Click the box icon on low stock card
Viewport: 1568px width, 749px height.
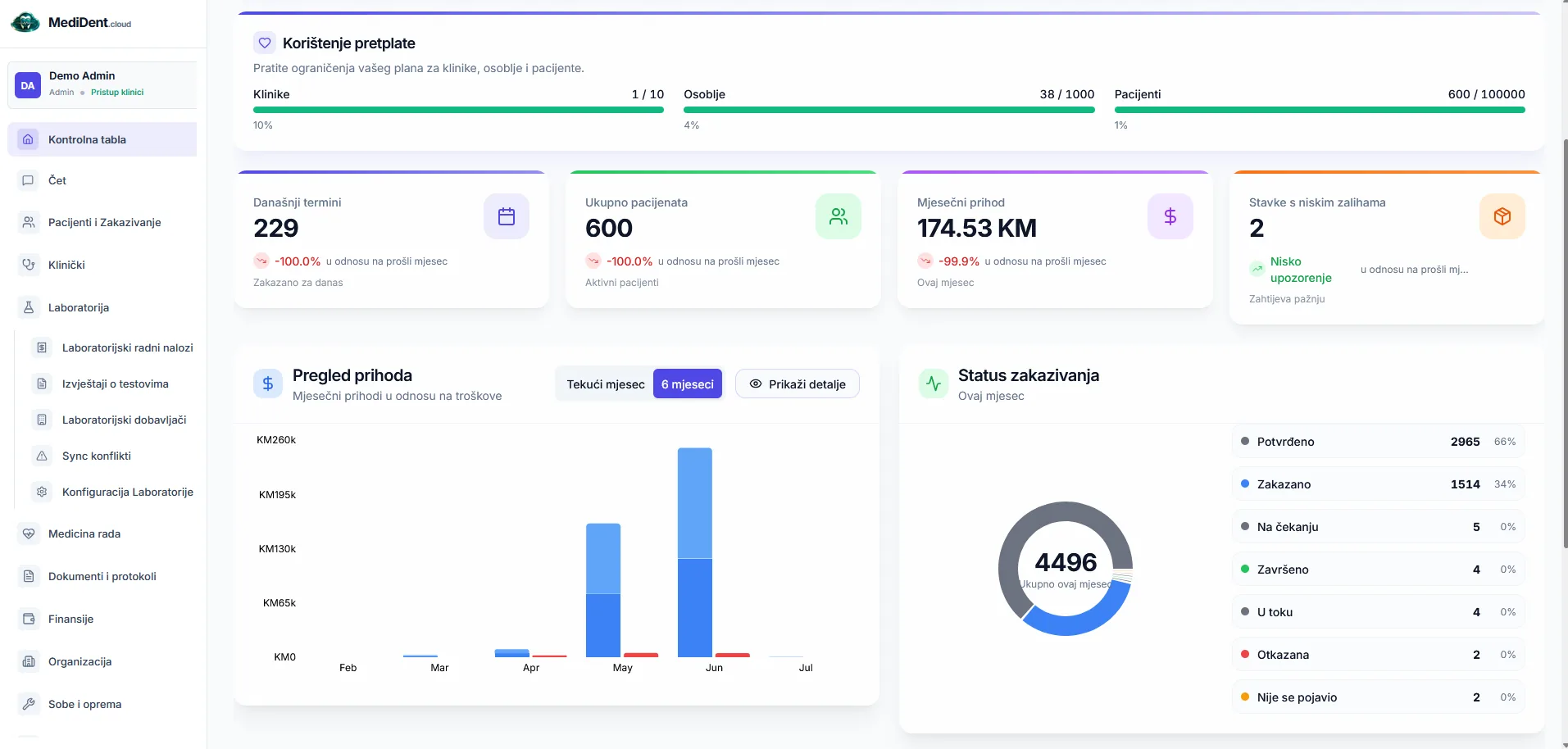tap(1502, 216)
